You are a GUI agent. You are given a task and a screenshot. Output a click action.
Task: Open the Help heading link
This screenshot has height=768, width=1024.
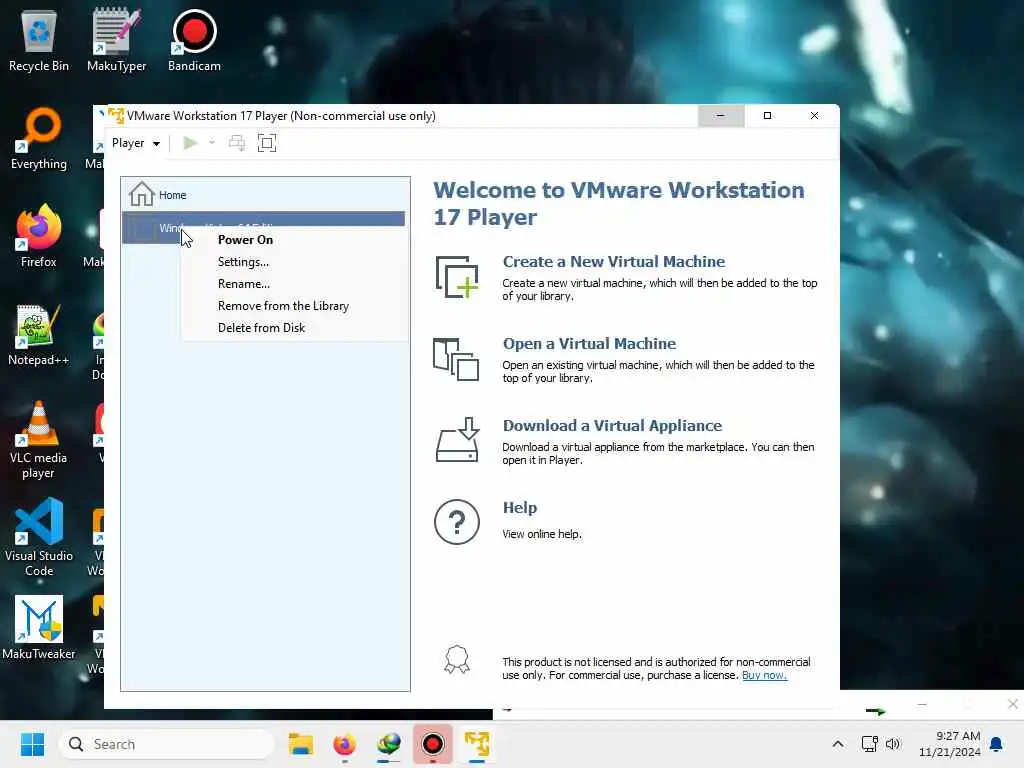click(x=520, y=507)
